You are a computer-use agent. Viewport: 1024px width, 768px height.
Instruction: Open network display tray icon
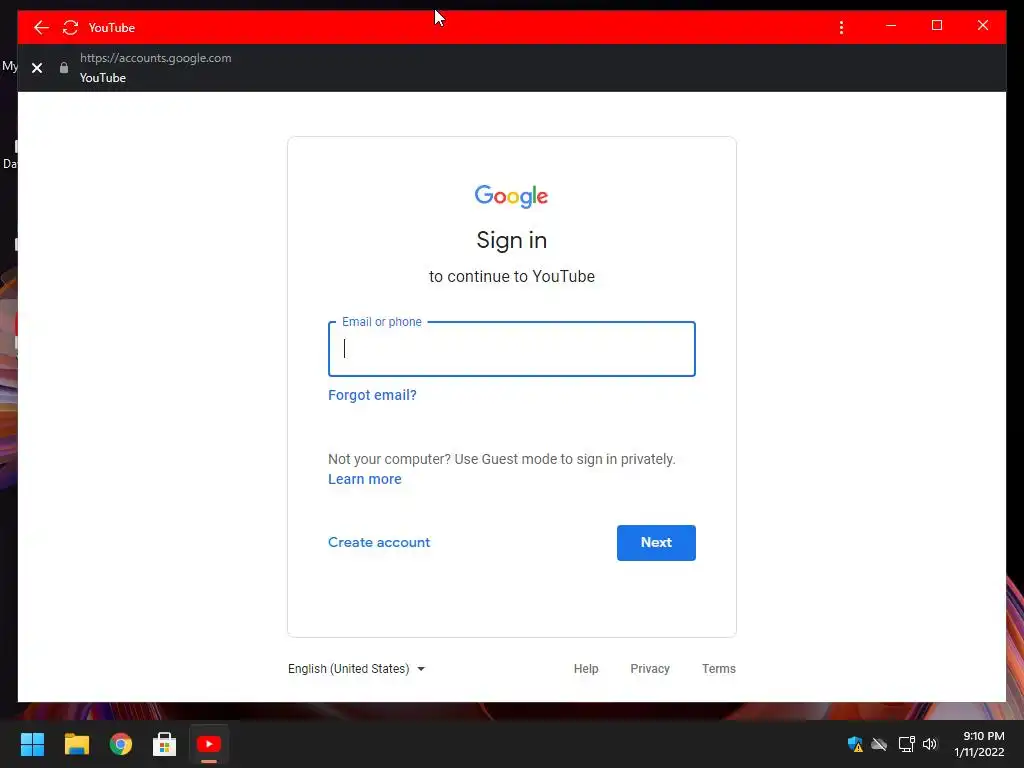pos(906,744)
